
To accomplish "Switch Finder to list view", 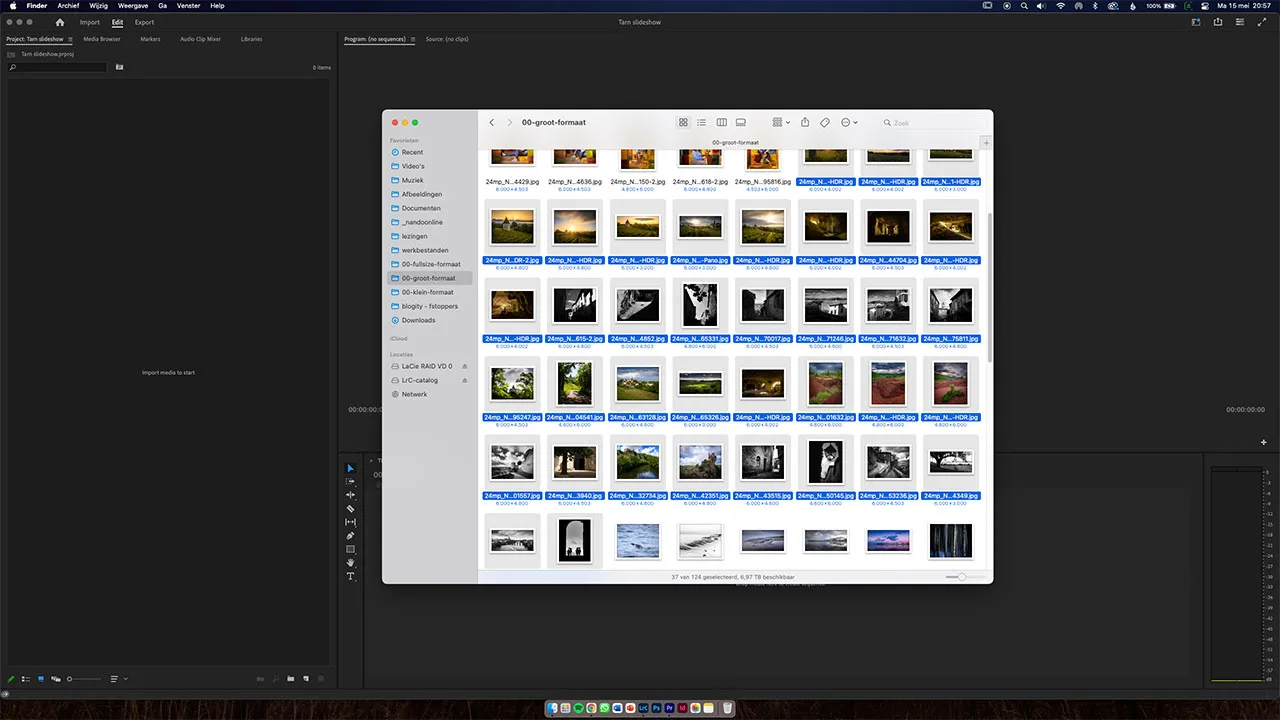I will [701, 122].
